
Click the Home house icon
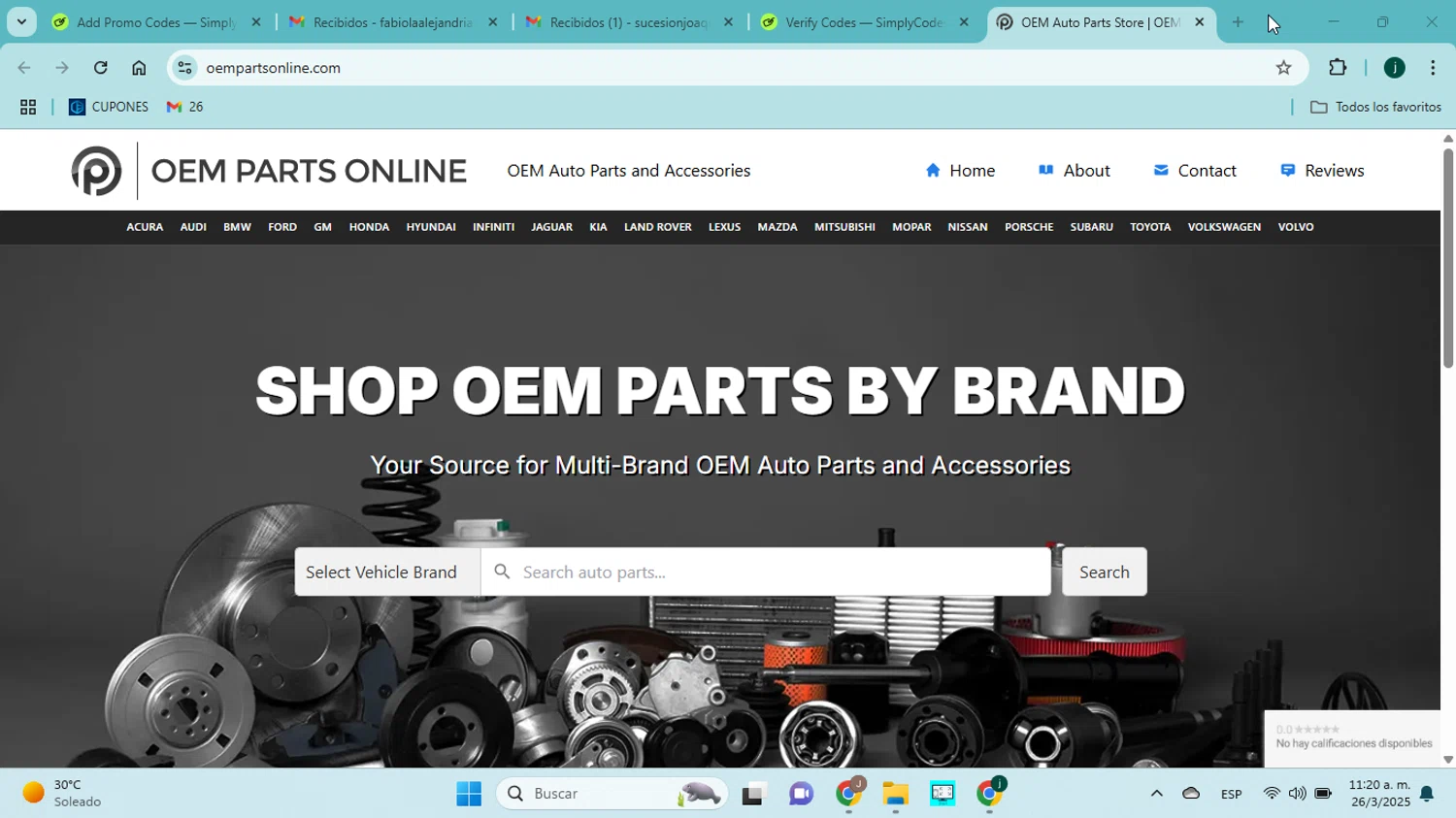pos(933,171)
